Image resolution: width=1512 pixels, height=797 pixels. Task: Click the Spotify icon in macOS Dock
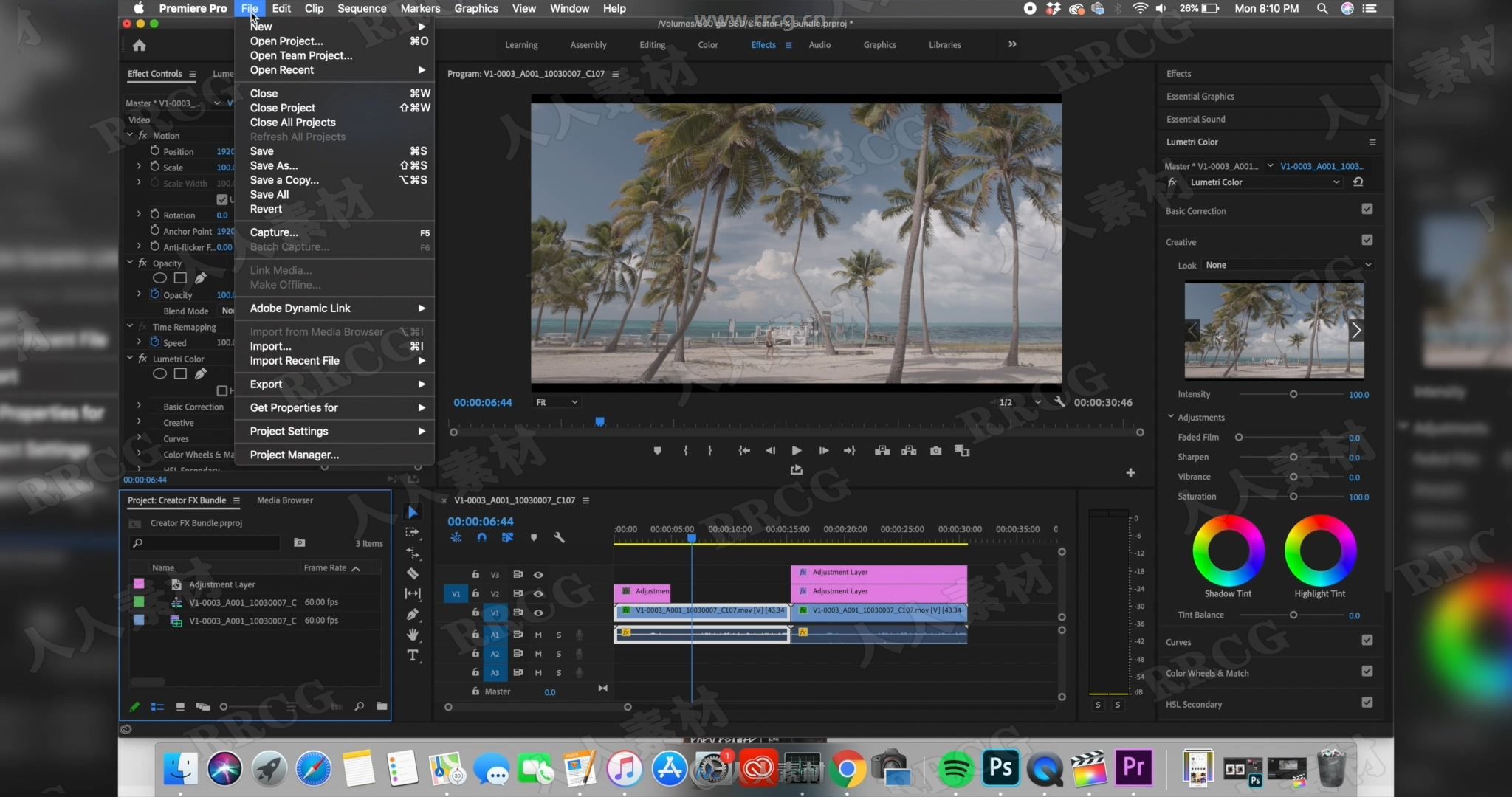(955, 769)
